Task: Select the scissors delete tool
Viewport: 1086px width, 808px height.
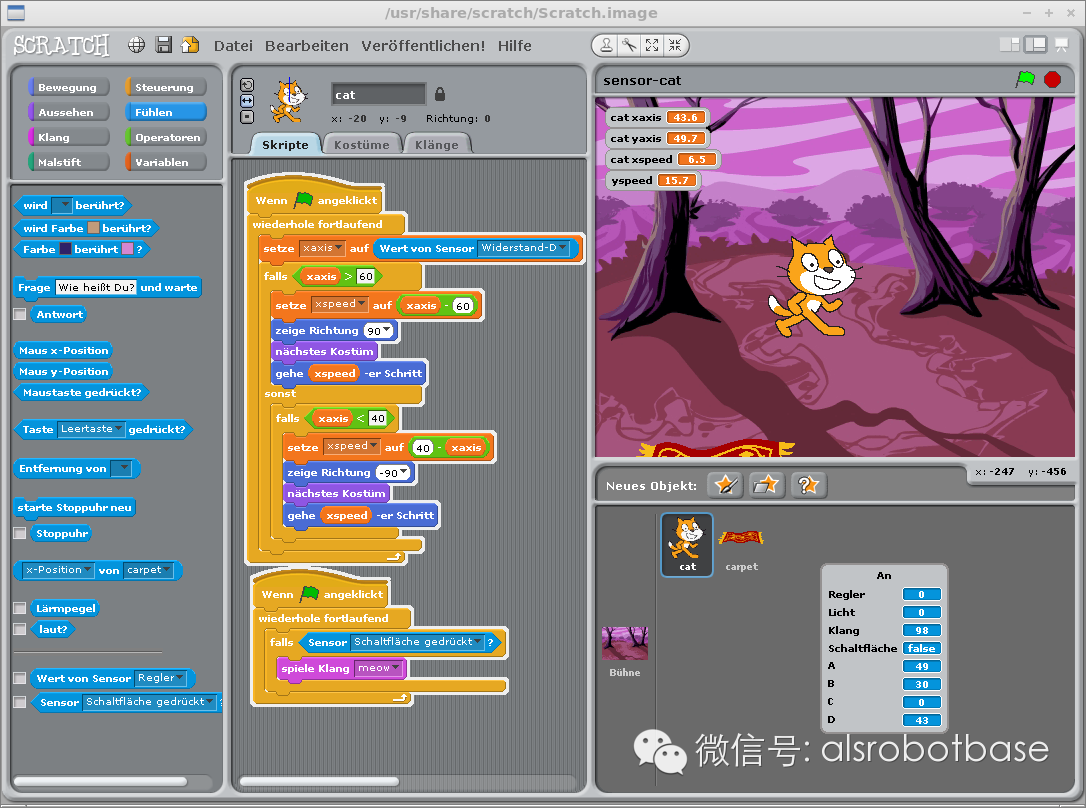Action: 629,45
